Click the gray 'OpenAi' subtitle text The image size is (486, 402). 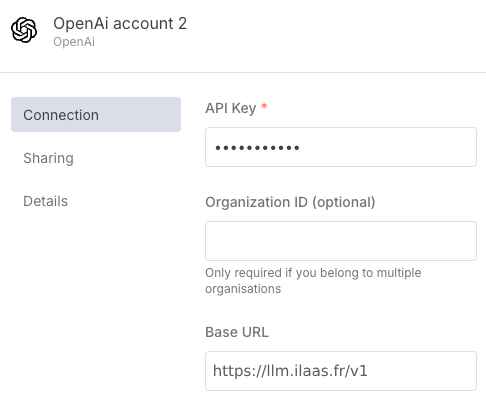coord(74,42)
